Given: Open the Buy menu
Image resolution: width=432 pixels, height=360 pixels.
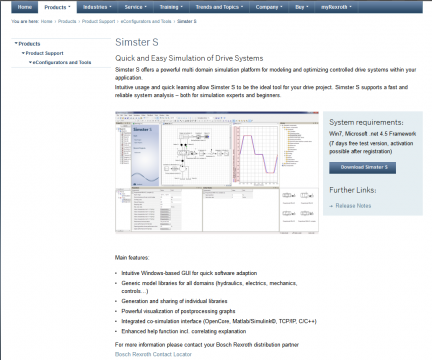Looking at the screenshot, I should click(302, 7).
